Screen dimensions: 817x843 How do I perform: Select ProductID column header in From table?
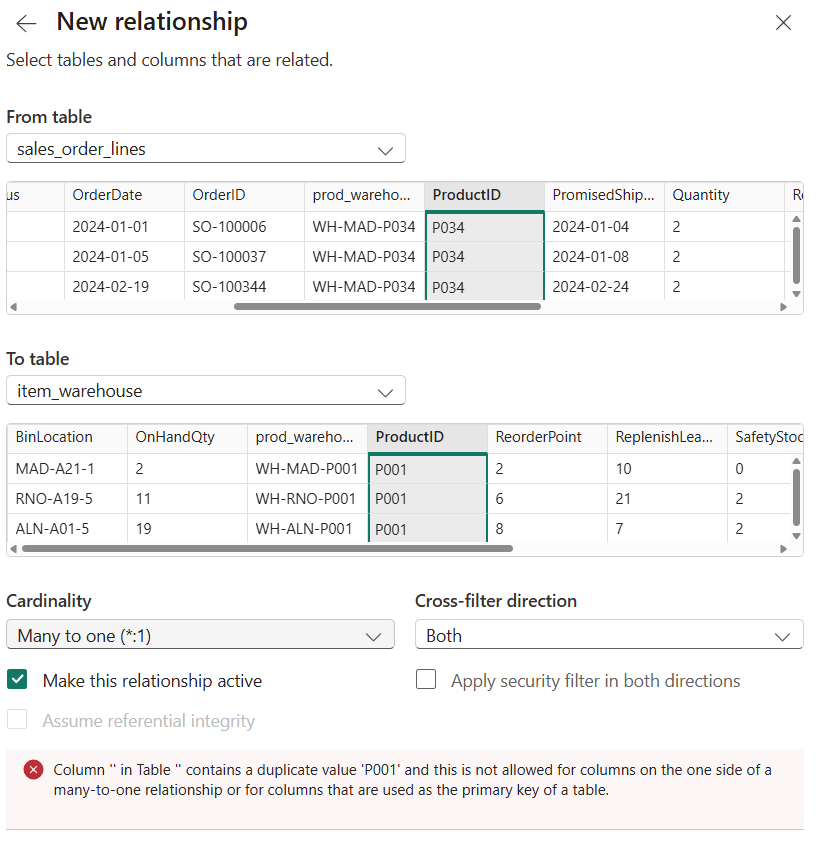484,195
